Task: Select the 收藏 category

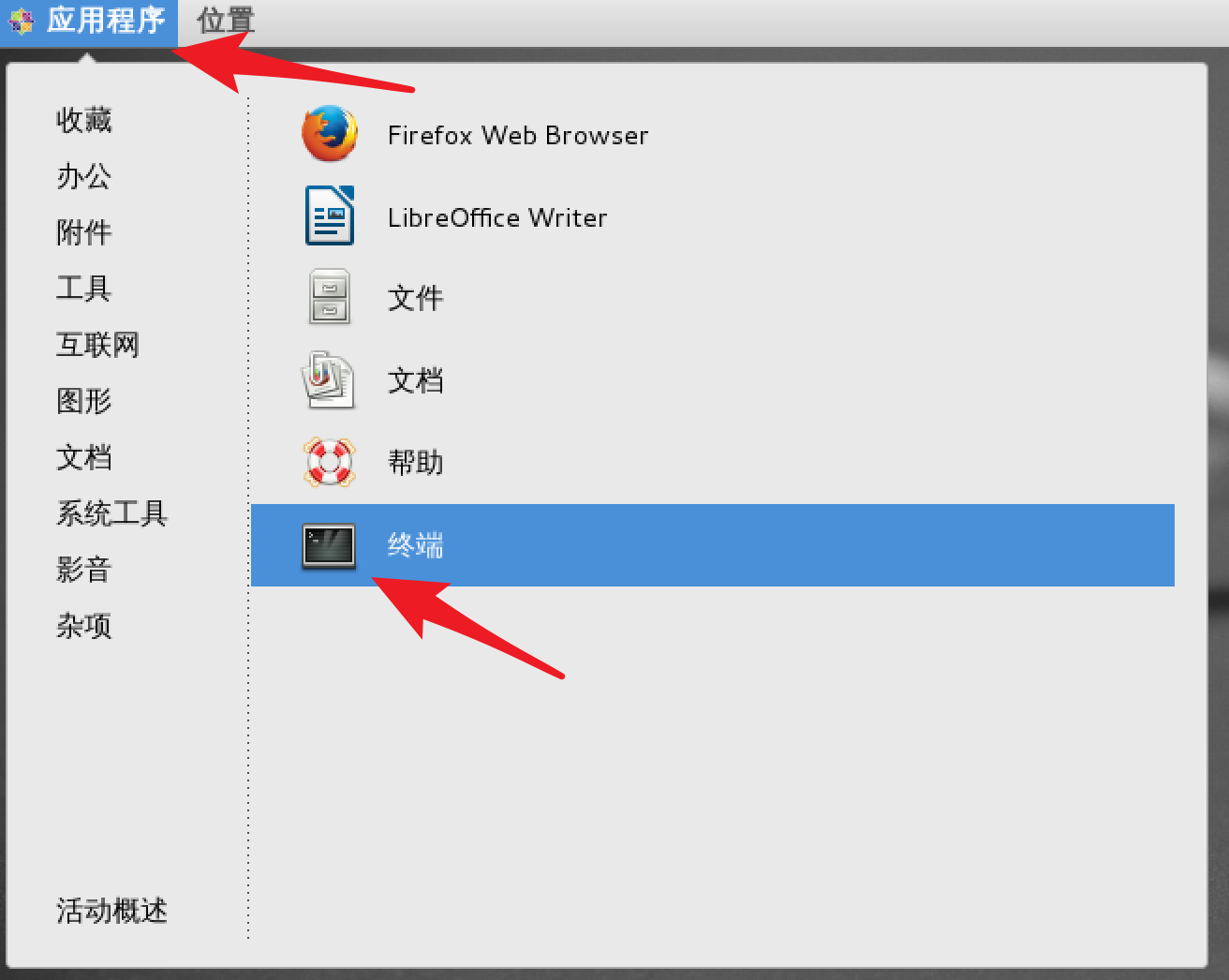Action: (84, 120)
